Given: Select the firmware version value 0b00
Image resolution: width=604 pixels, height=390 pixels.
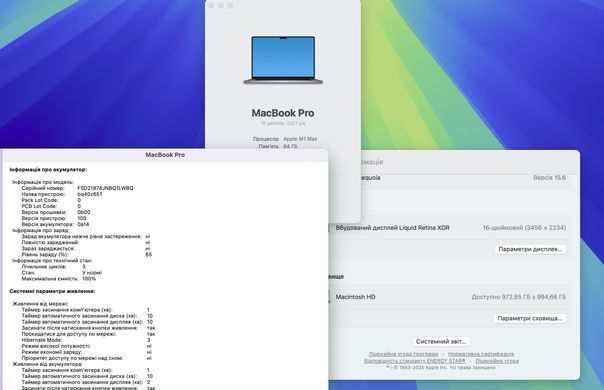Looking at the screenshot, I should tap(84, 212).
